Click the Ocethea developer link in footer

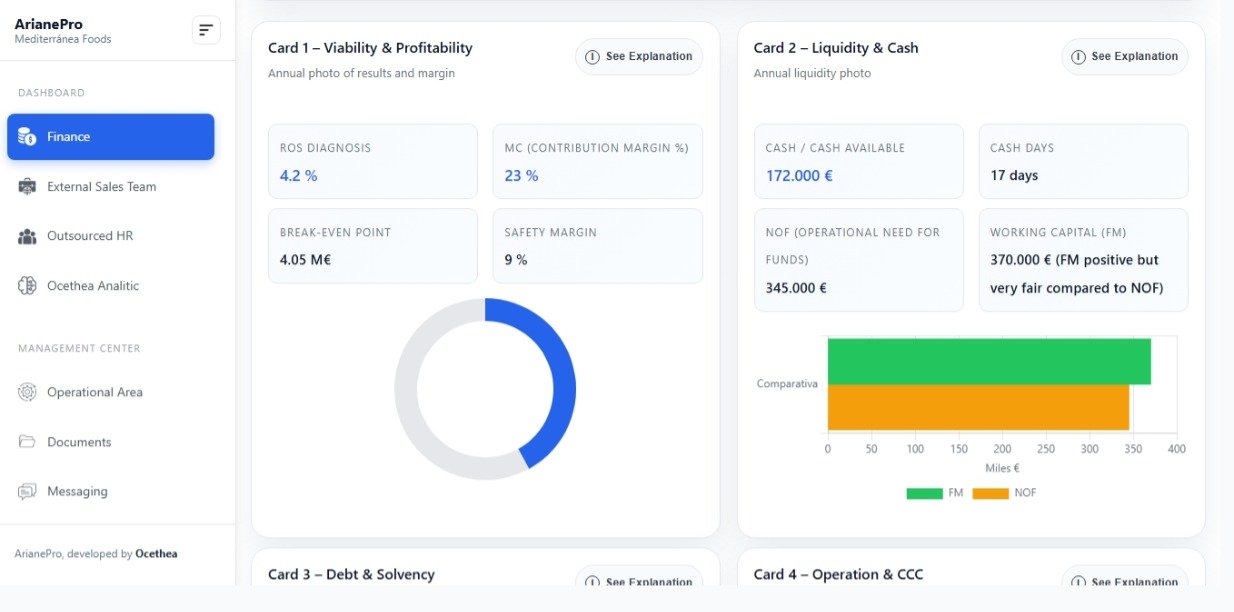point(156,554)
